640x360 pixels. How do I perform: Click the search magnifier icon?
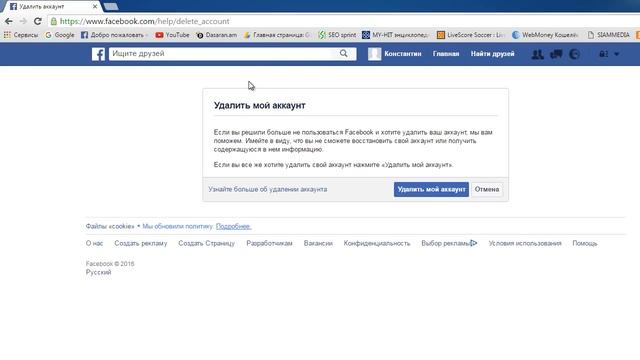344,53
